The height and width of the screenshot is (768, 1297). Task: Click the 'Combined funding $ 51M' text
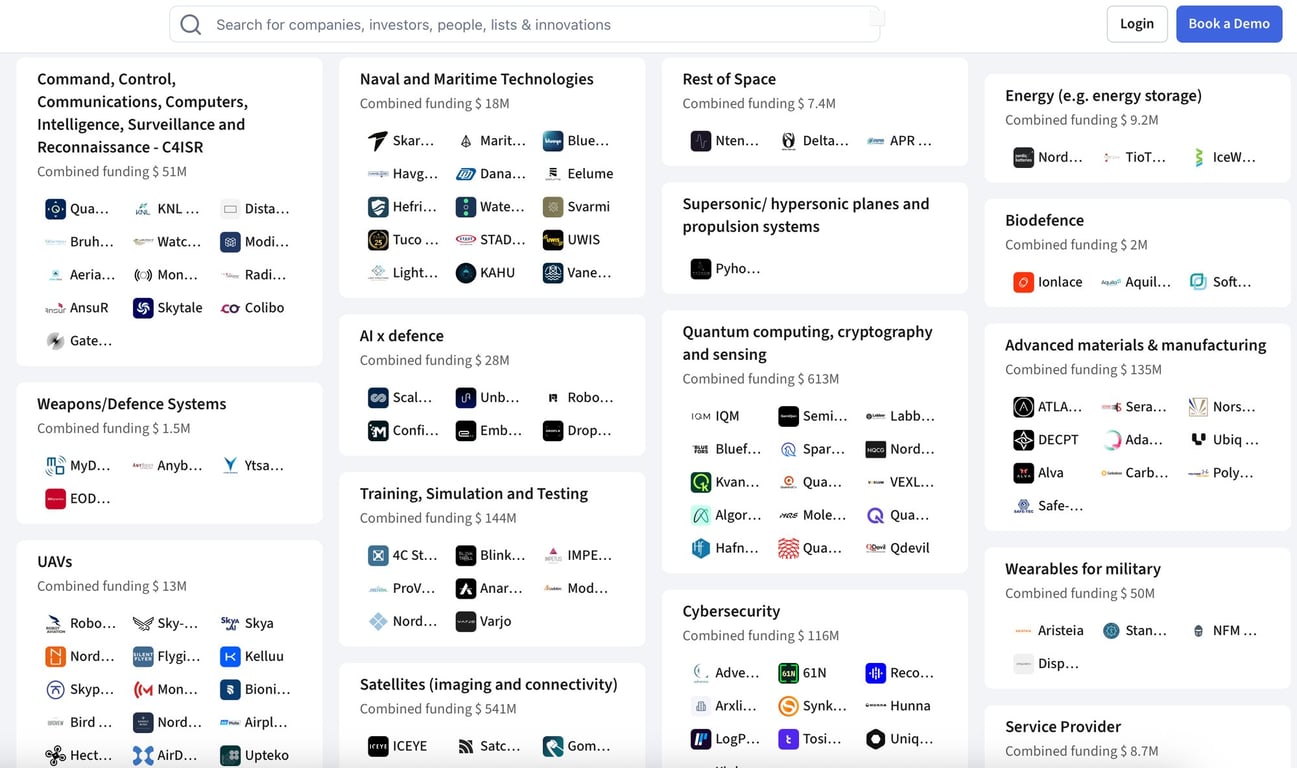coord(112,172)
